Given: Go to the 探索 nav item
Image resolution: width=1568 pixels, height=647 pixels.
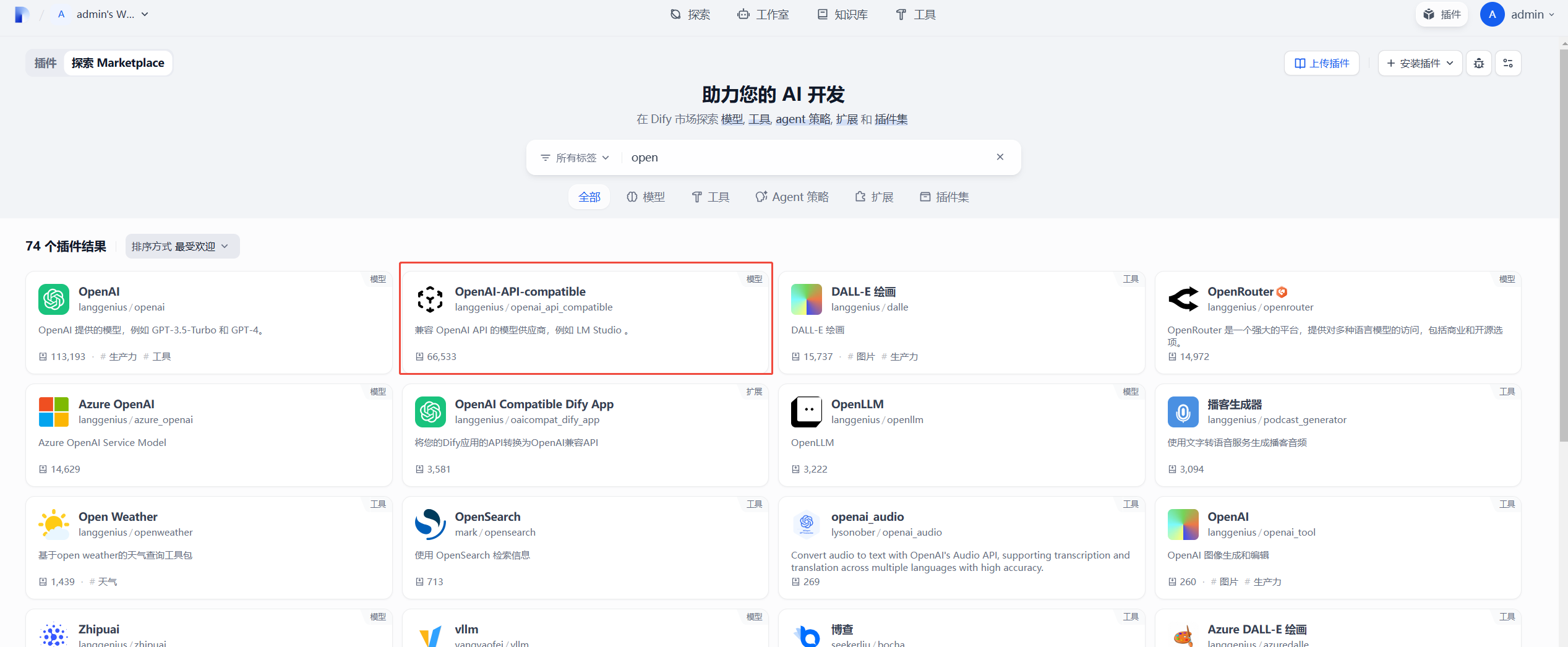Looking at the screenshot, I should (x=690, y=14).
